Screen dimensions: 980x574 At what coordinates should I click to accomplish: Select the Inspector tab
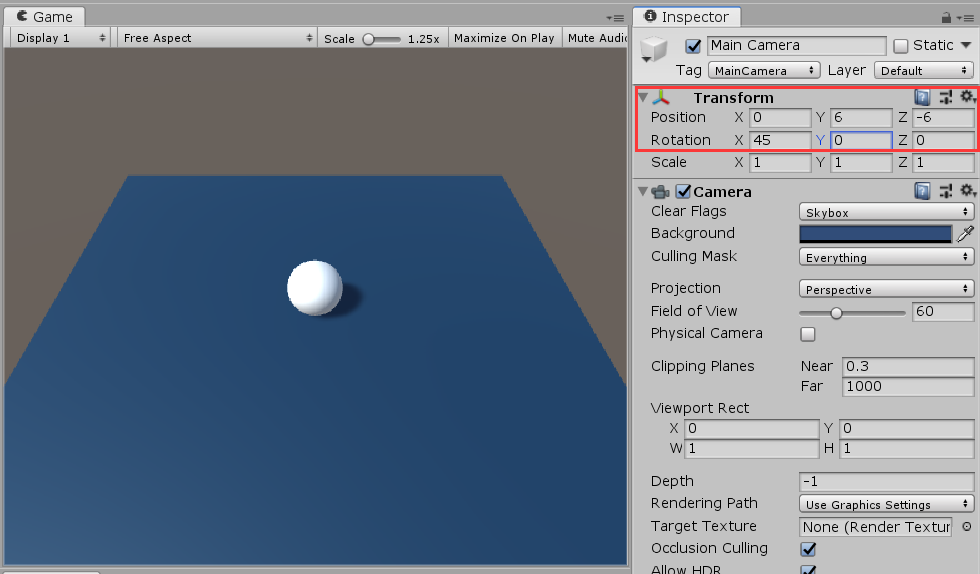[x=687, y=17]
